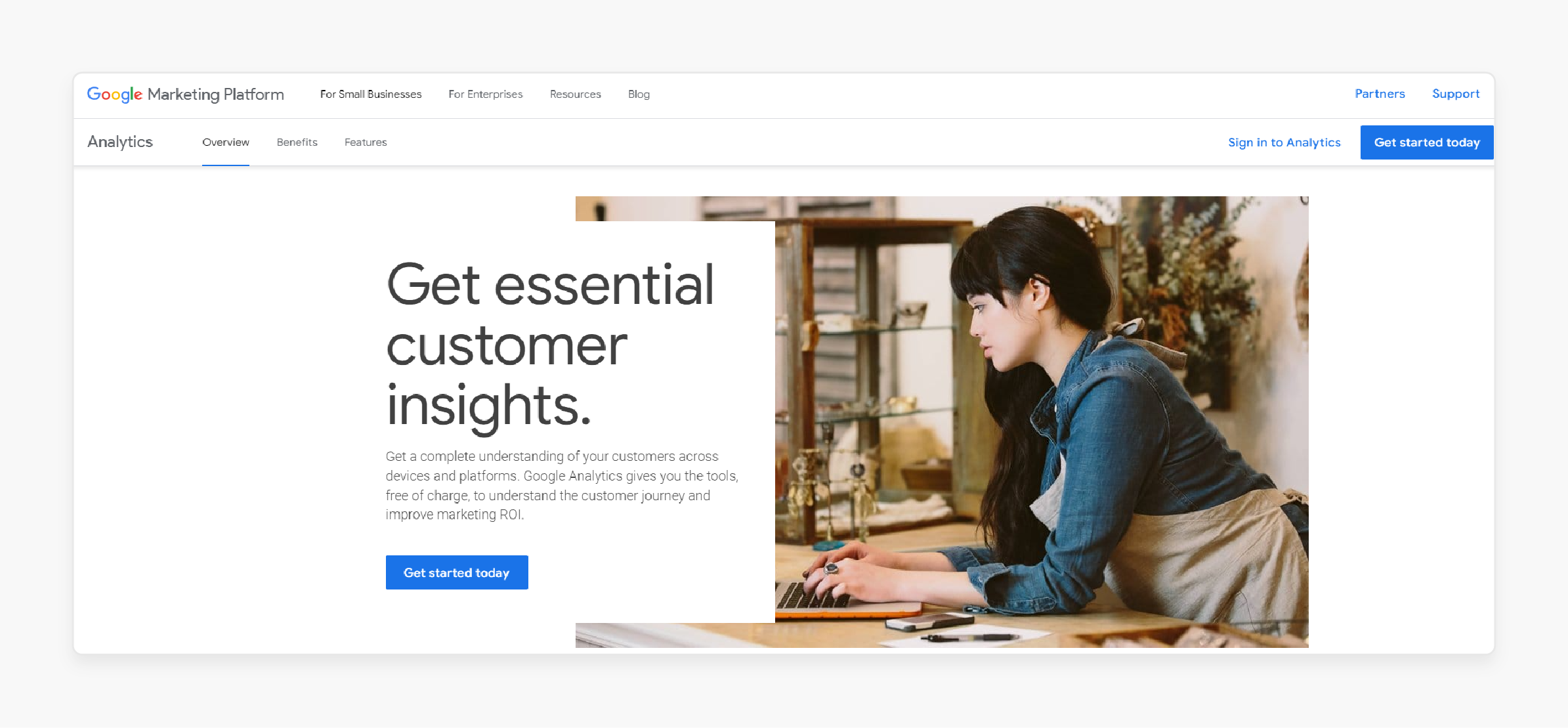Click the Google Analytics Overview tab
1568x728 pixels.
(x=225, y=142)
